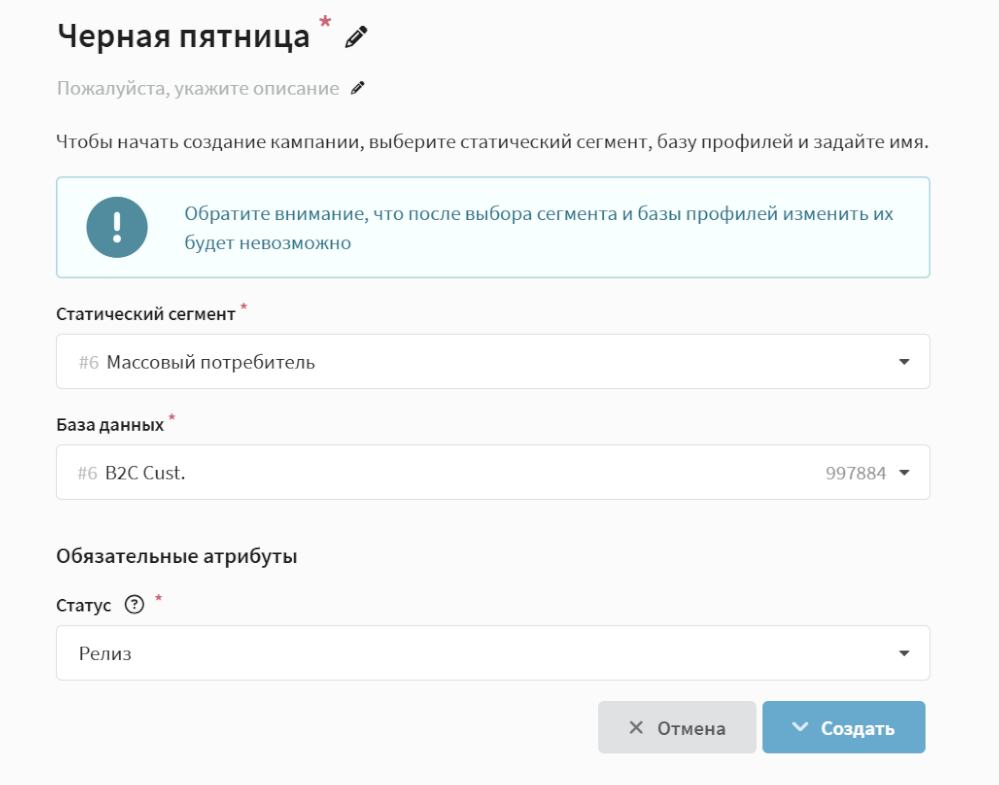Expand the База данных dropdown arrow
Screen dimensions: 999x785
click(x=904, y=473)
